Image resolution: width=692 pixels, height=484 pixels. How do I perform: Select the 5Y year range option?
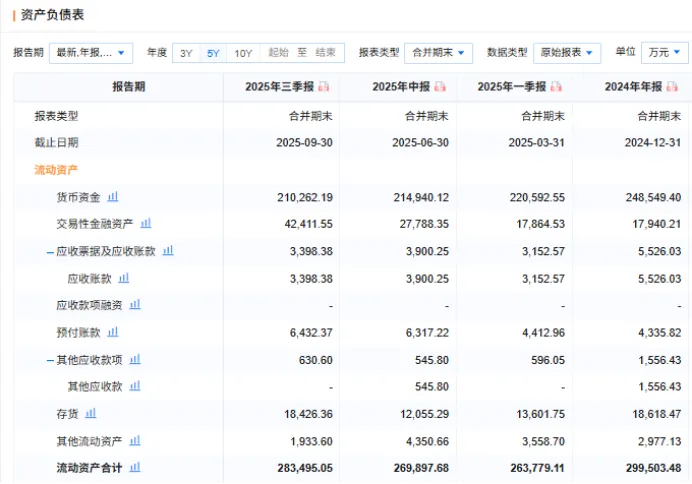point(213,53)
